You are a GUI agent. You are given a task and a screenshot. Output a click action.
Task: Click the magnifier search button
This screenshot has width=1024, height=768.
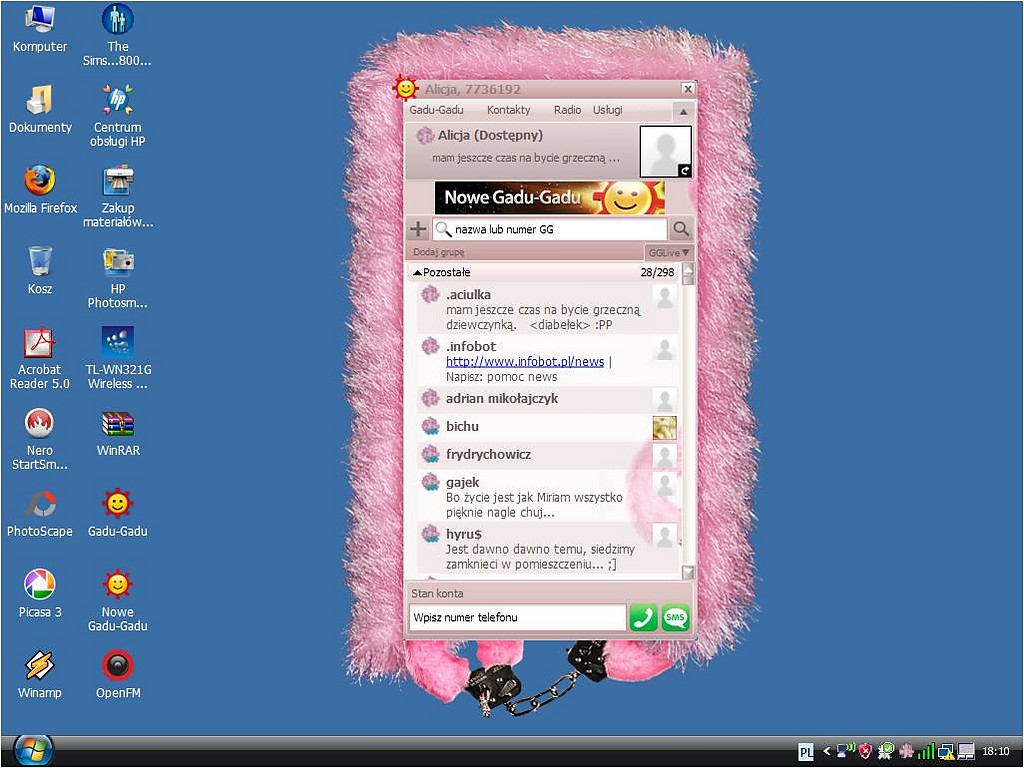[680, 229]
